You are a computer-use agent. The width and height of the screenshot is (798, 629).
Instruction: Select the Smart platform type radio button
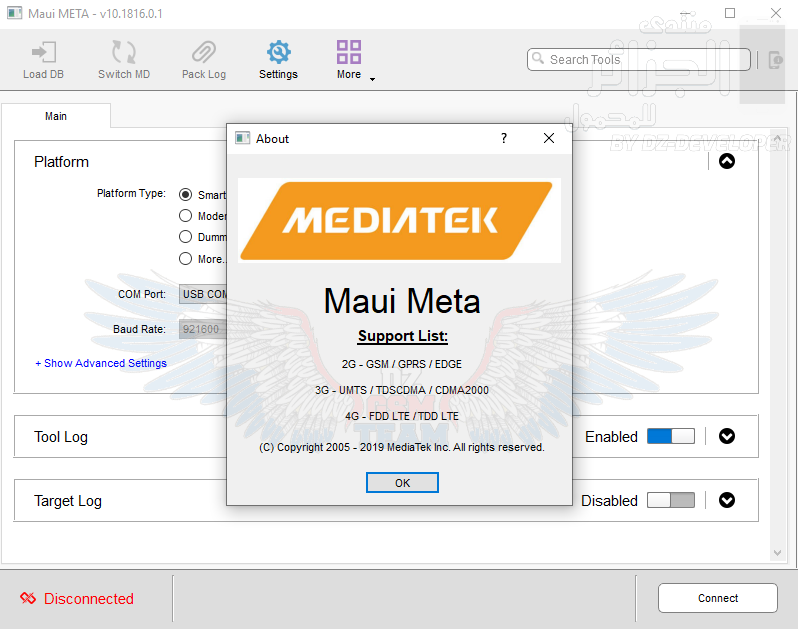point(185,194)
